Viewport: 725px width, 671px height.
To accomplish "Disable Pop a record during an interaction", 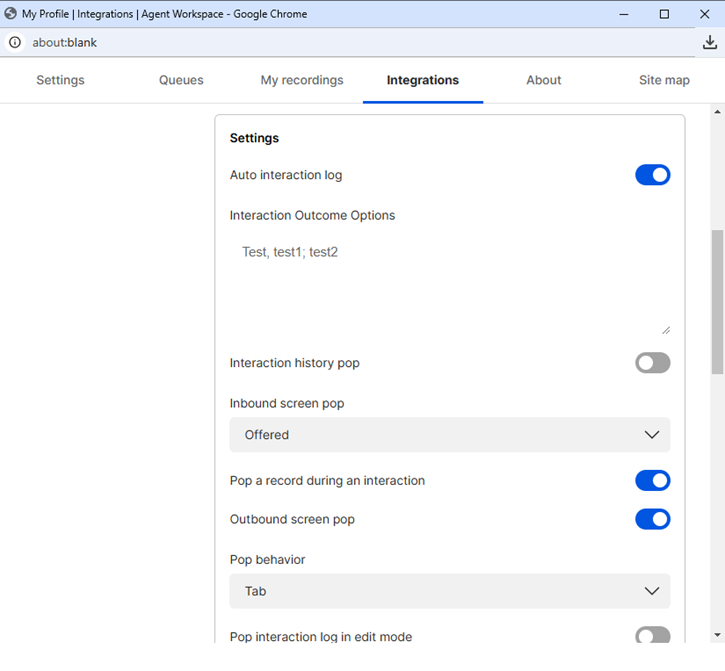I will [652, 480].
